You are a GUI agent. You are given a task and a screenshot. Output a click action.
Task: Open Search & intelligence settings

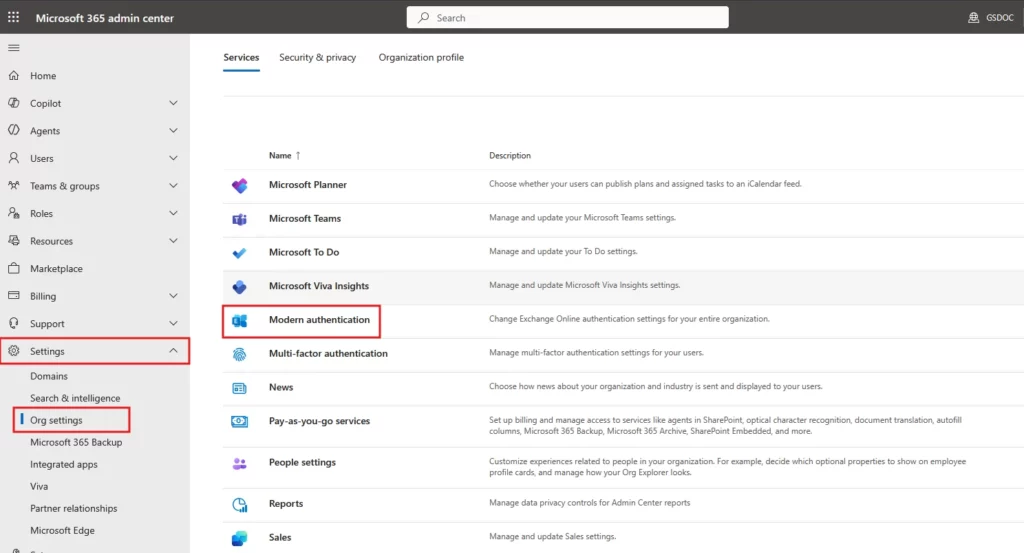click(x=75, y=398)
